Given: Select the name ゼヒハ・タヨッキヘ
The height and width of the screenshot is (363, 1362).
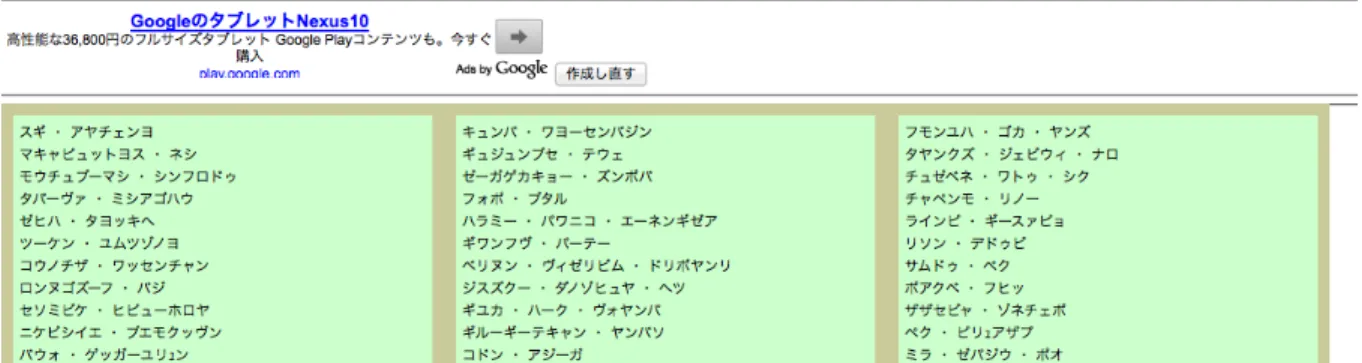Looking at the screenshot, I should pyautogui.click(x=87, y=221).
